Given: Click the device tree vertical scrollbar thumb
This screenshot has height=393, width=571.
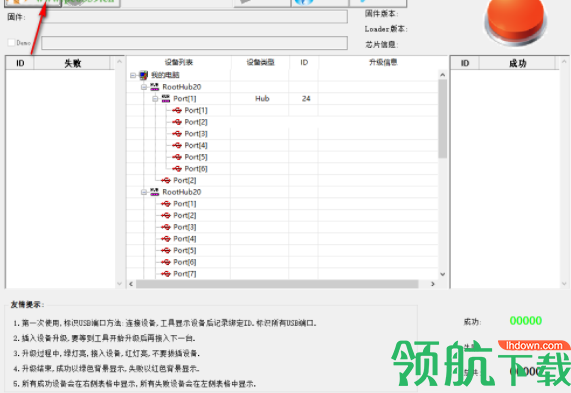Looking at the screenshot, I should (x=442, y=119).
